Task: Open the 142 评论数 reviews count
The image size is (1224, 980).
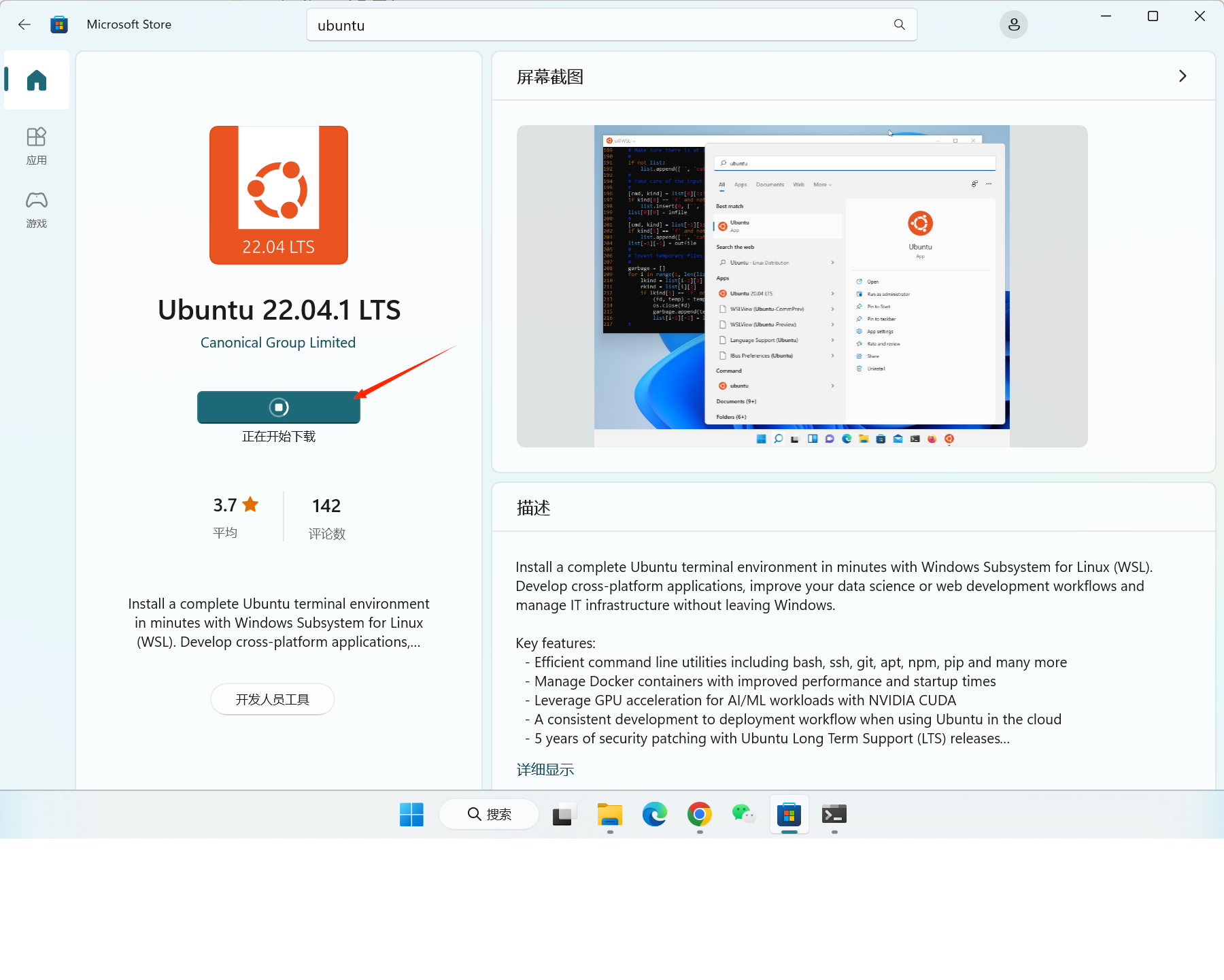Action: pyautogui.click(x=326, y=518)
